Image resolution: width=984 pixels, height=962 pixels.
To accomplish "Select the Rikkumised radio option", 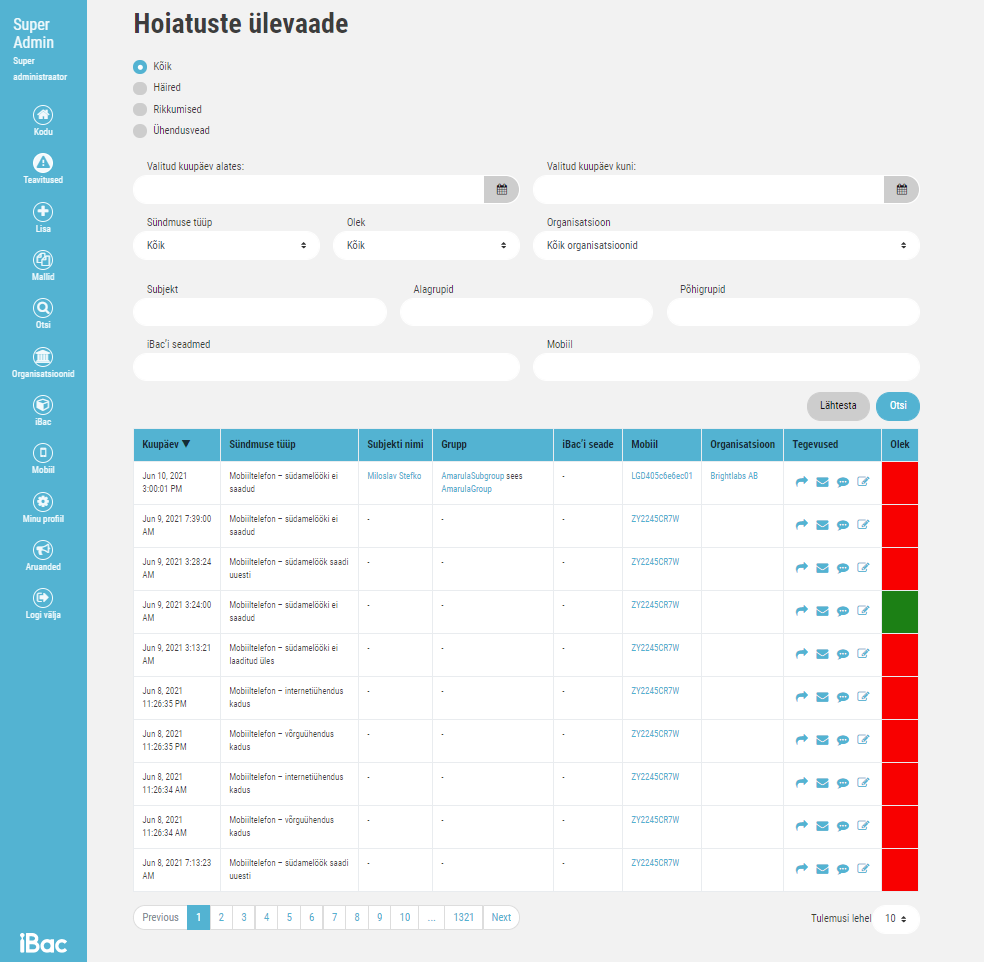I will click(140, 109).
